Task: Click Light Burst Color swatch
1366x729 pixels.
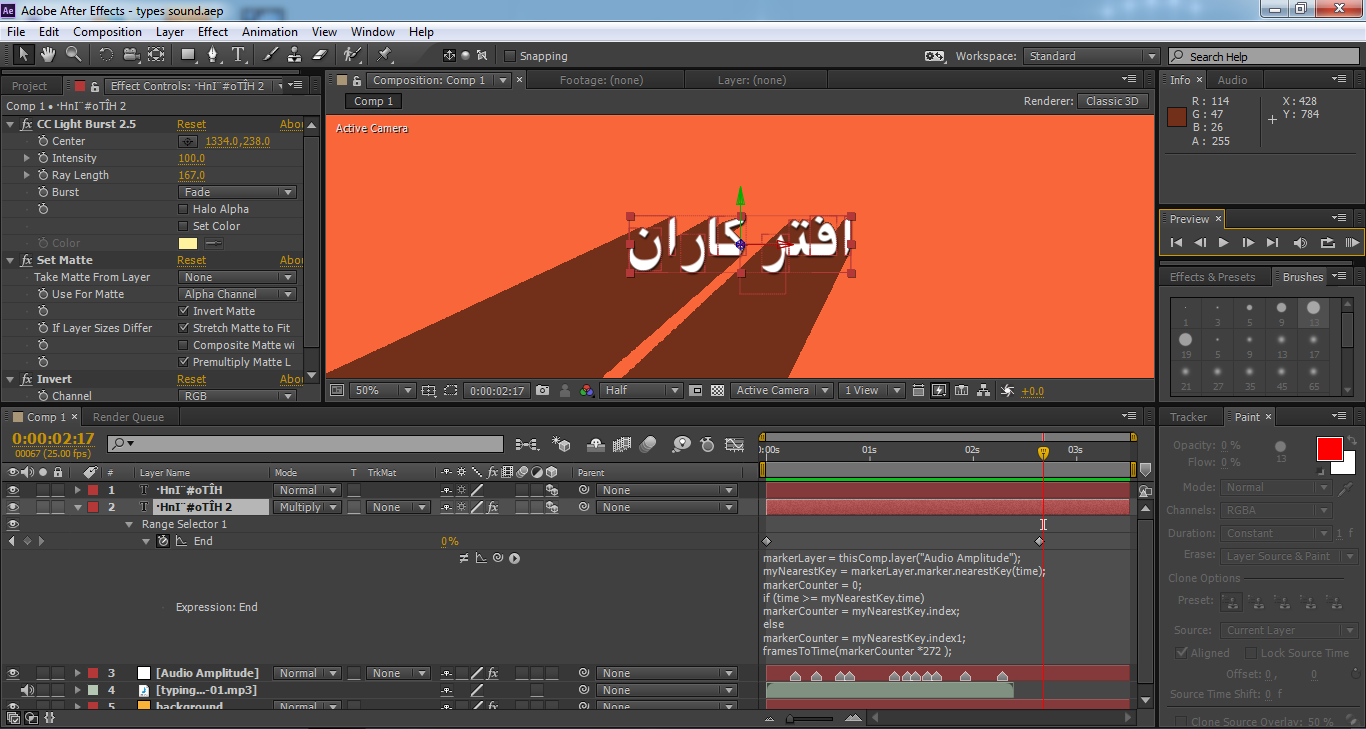Action: [187, 243]
